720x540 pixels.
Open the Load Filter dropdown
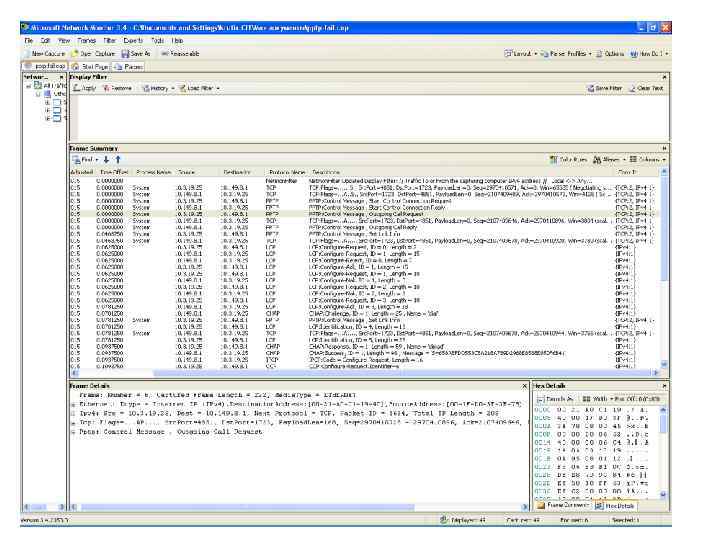coord(201,89)
